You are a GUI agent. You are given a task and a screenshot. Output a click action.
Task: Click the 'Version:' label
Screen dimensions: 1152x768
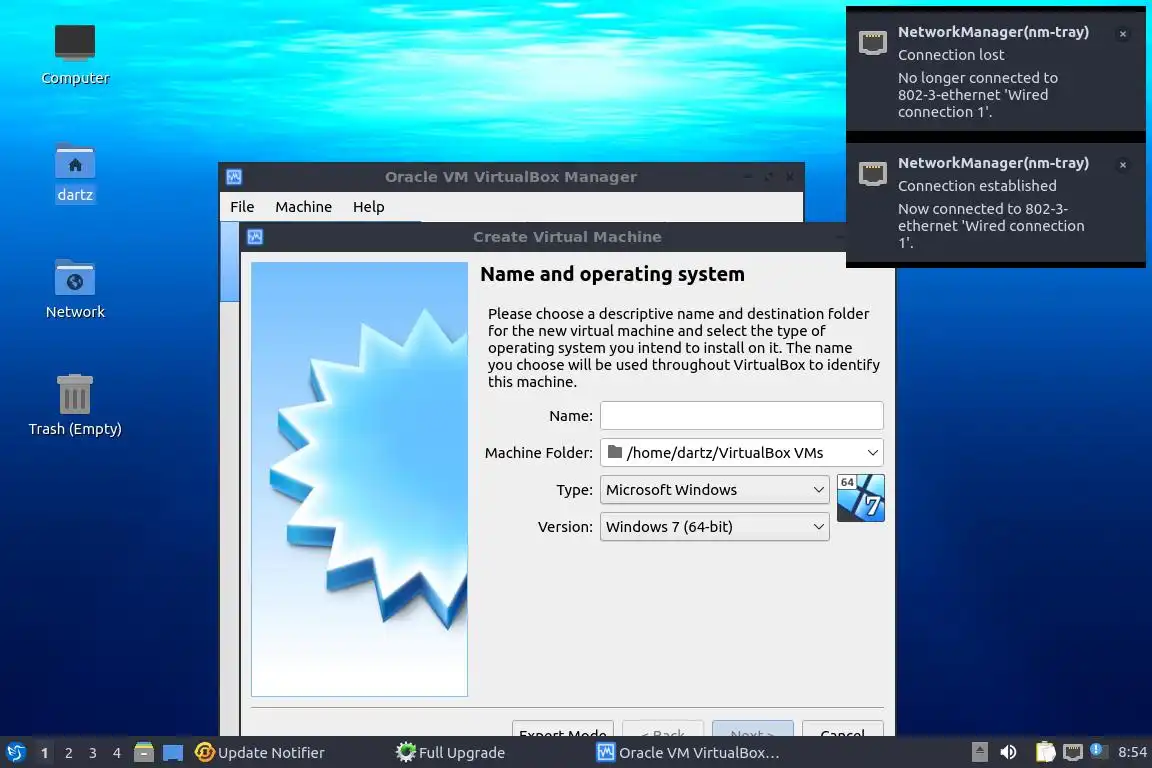(x=565, y=526)
